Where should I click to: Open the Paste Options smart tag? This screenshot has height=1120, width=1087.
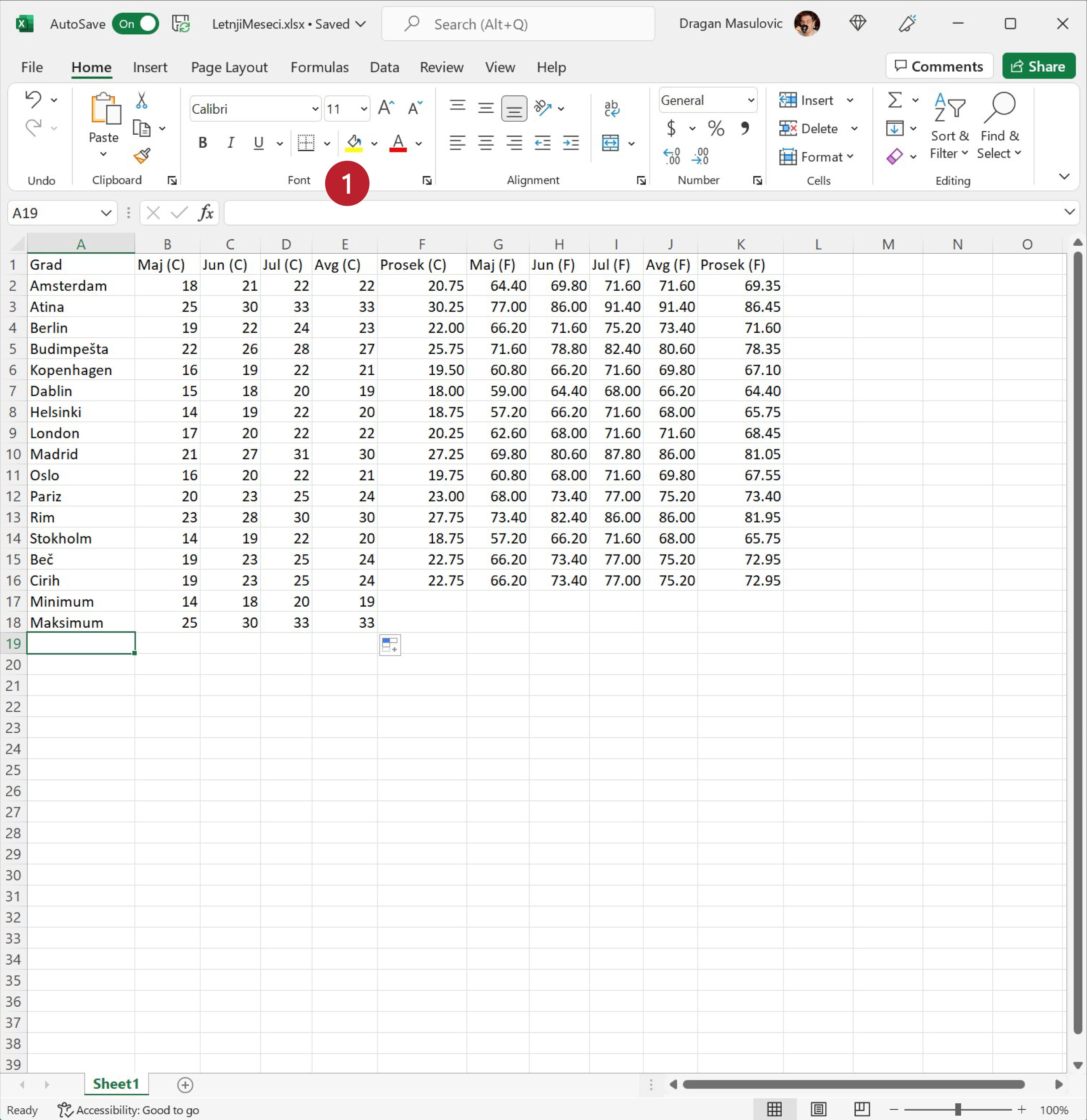[390, 645]
